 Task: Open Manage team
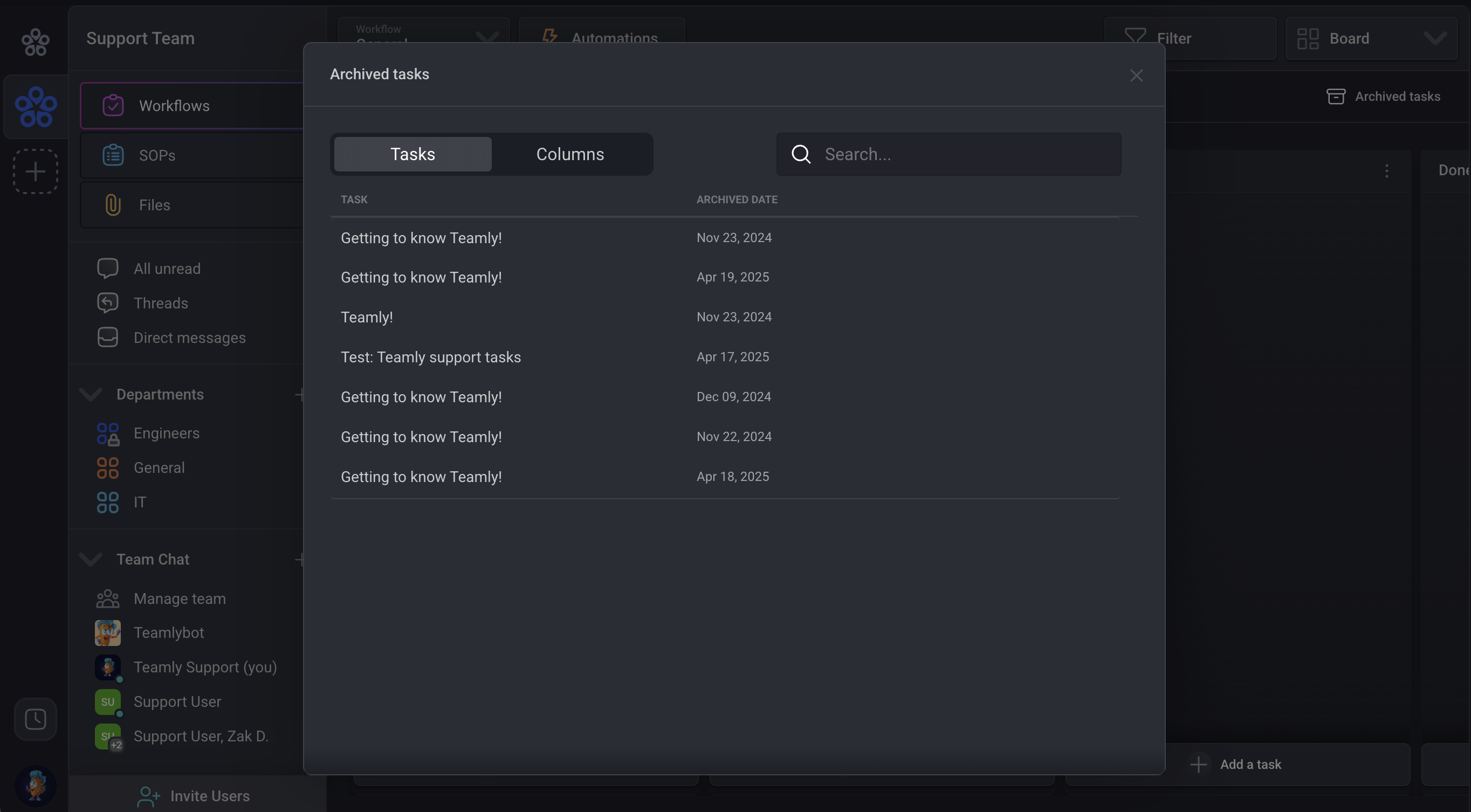click(180, 598)
